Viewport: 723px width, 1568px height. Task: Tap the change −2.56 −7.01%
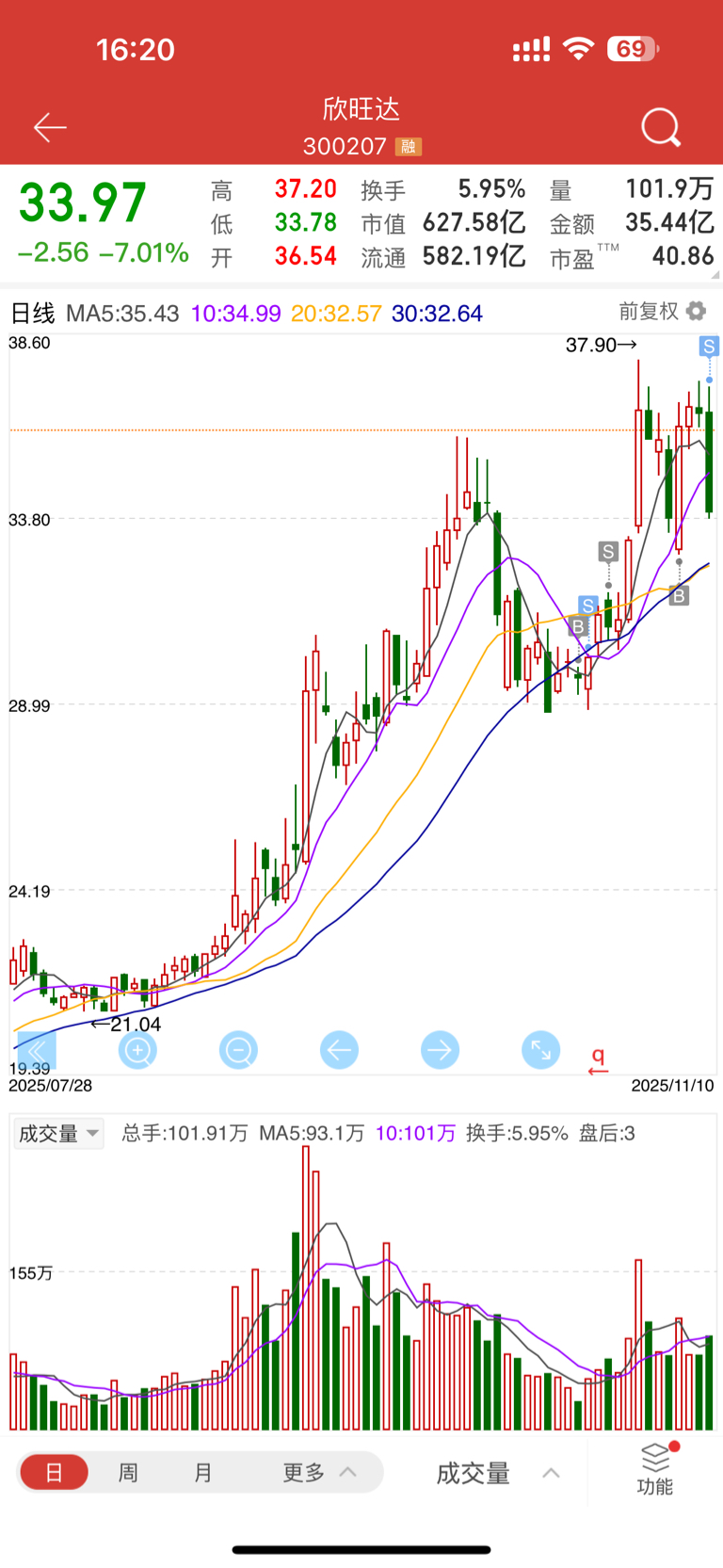(x=104, y=252)
